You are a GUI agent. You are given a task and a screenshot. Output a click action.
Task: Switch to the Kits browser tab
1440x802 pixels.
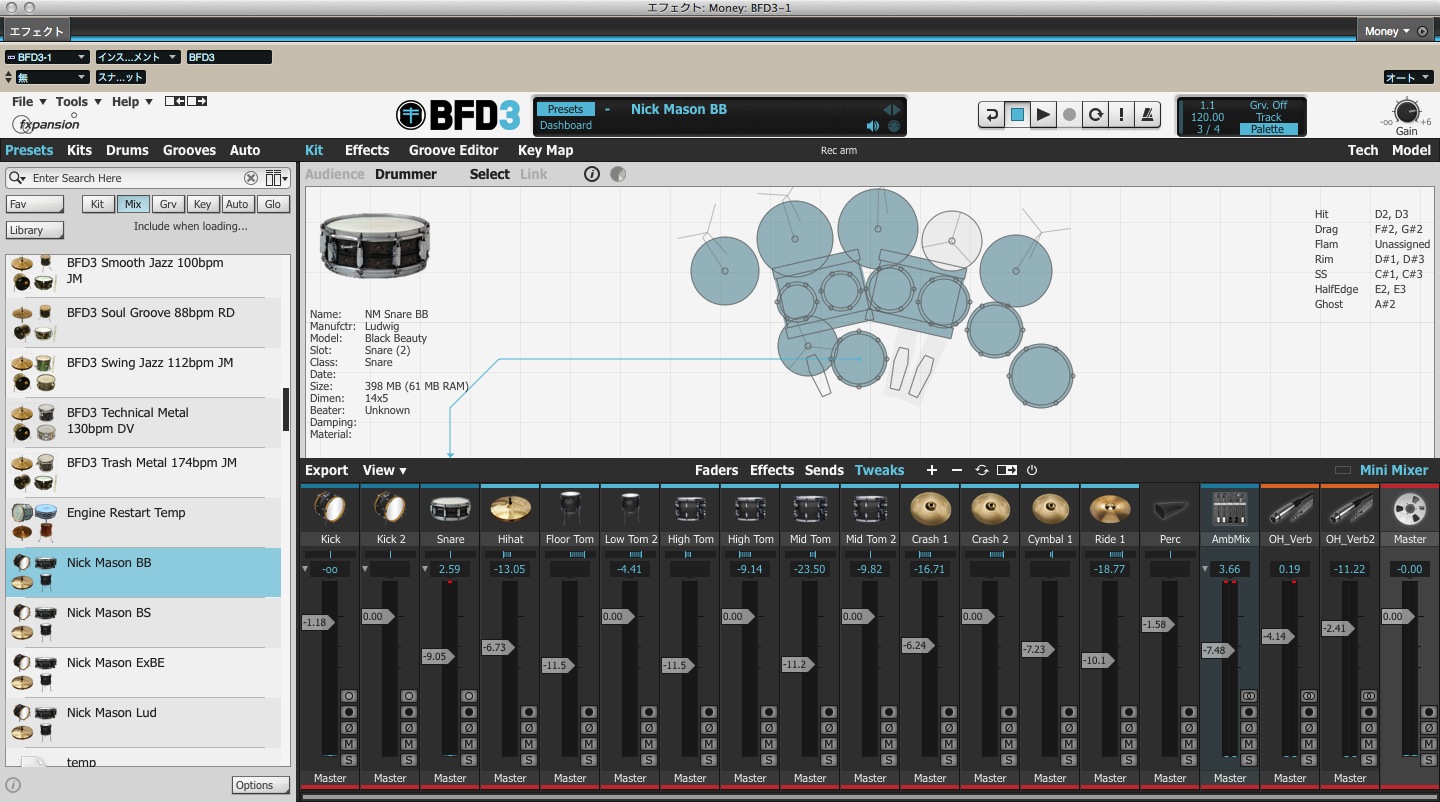coord(79,150)
